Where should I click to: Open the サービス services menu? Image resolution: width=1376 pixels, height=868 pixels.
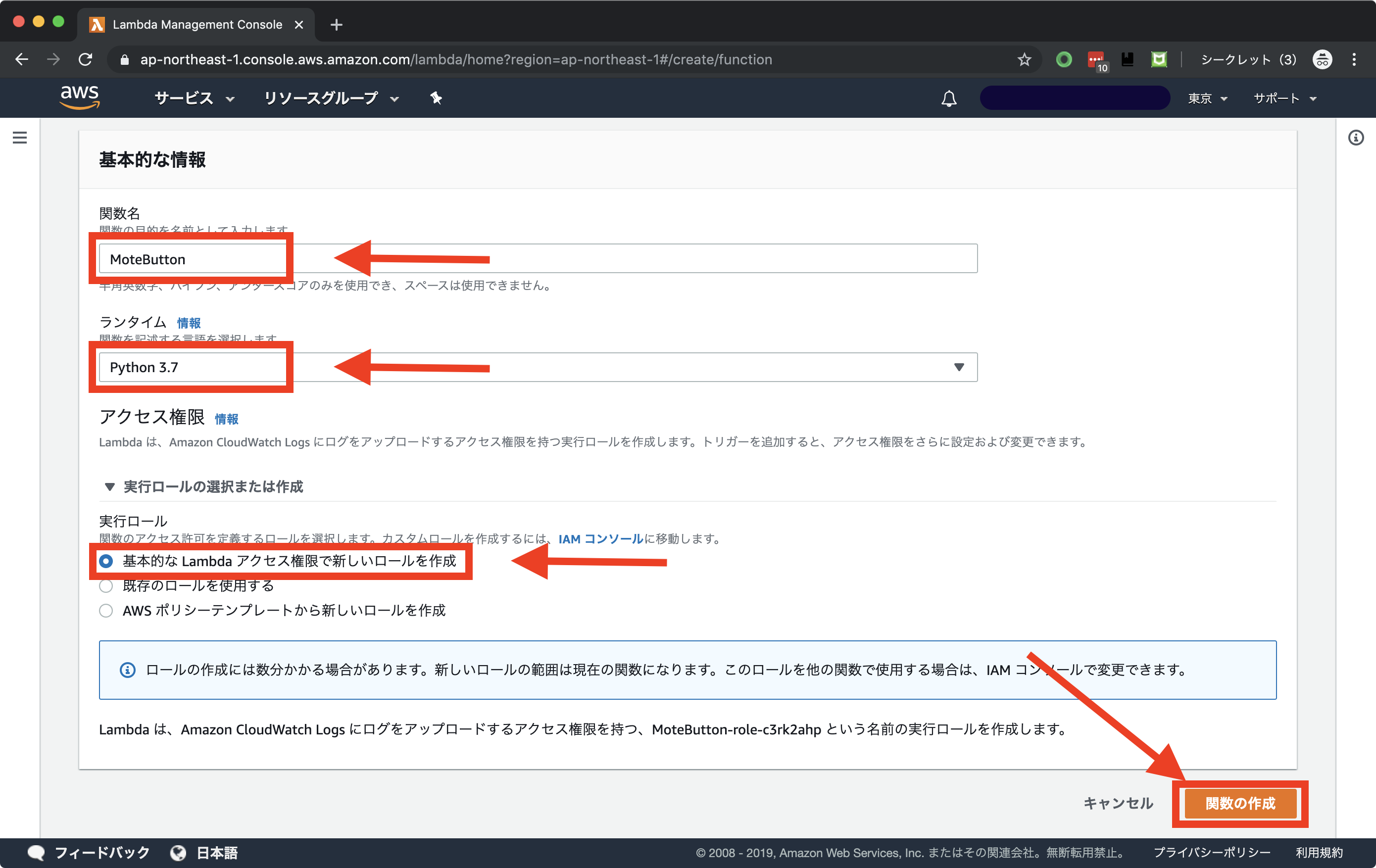click(195, 98)
